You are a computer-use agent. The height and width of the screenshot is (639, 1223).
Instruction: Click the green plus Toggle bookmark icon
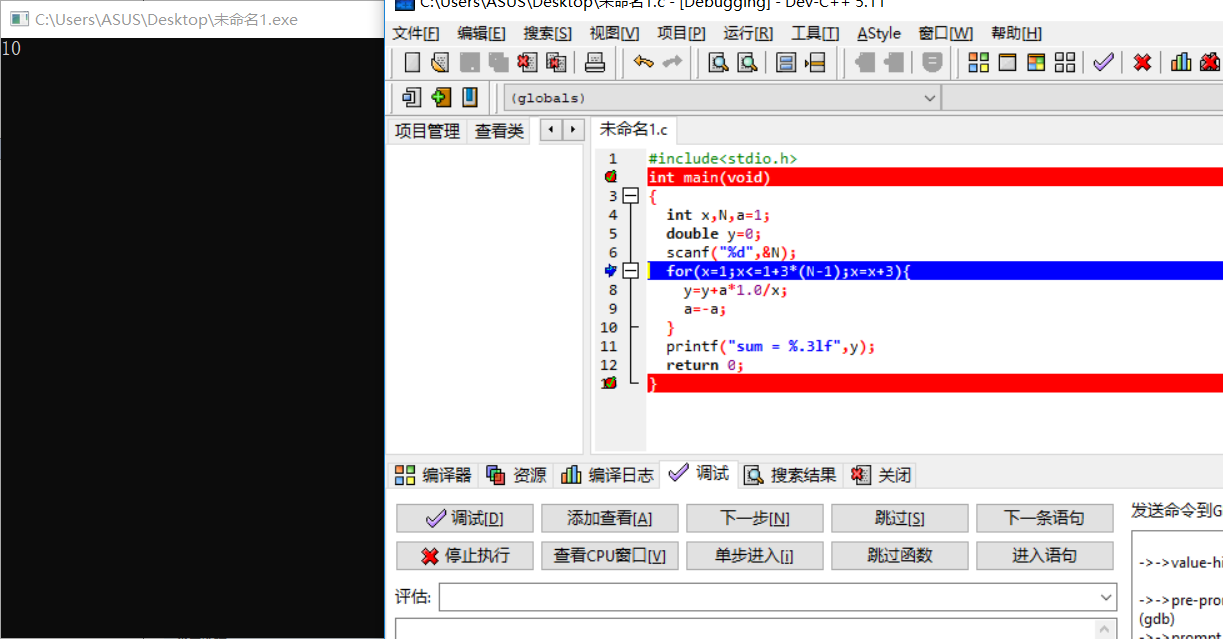tap(441, 97)
